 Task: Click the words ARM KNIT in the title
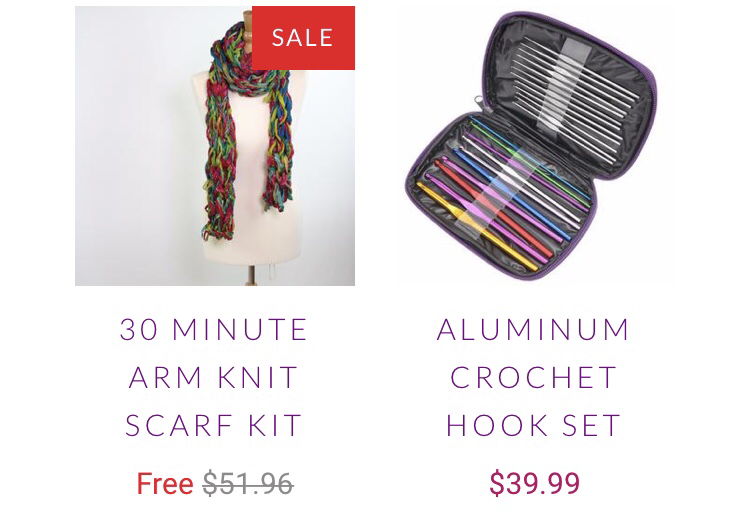click(x=213, y=377)
